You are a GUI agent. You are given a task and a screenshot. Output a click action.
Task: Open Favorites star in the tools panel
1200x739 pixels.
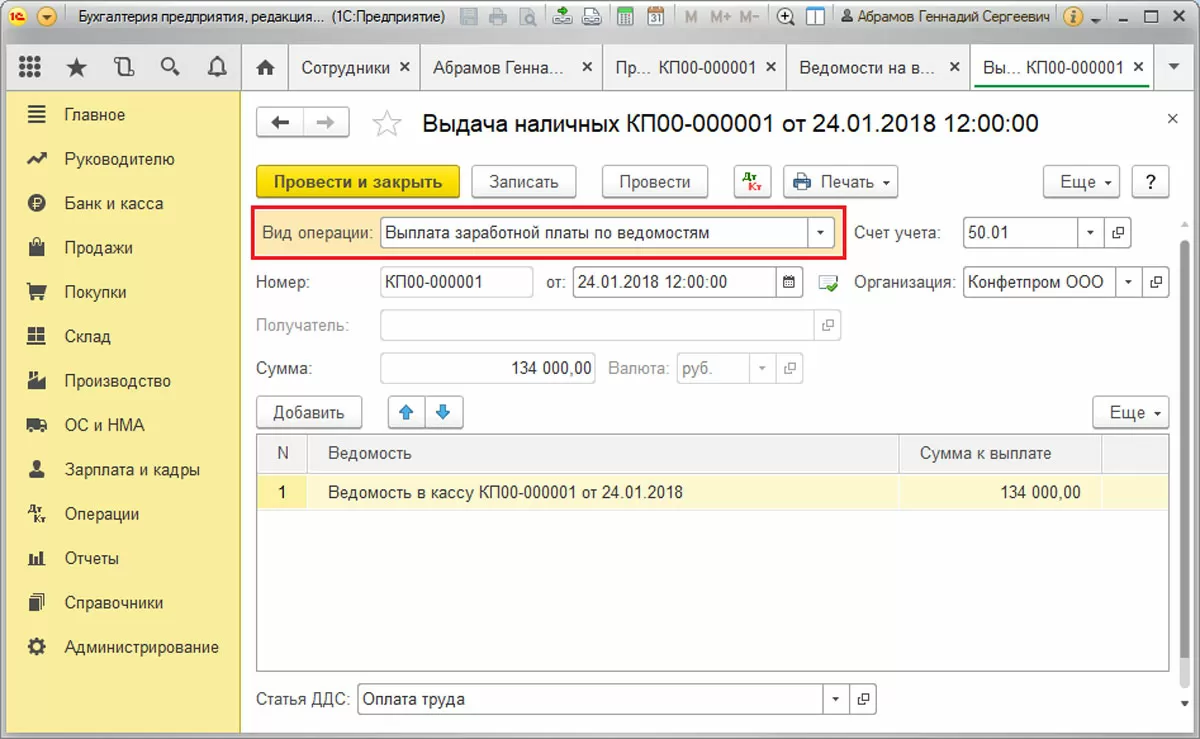(x=76, y=67)
